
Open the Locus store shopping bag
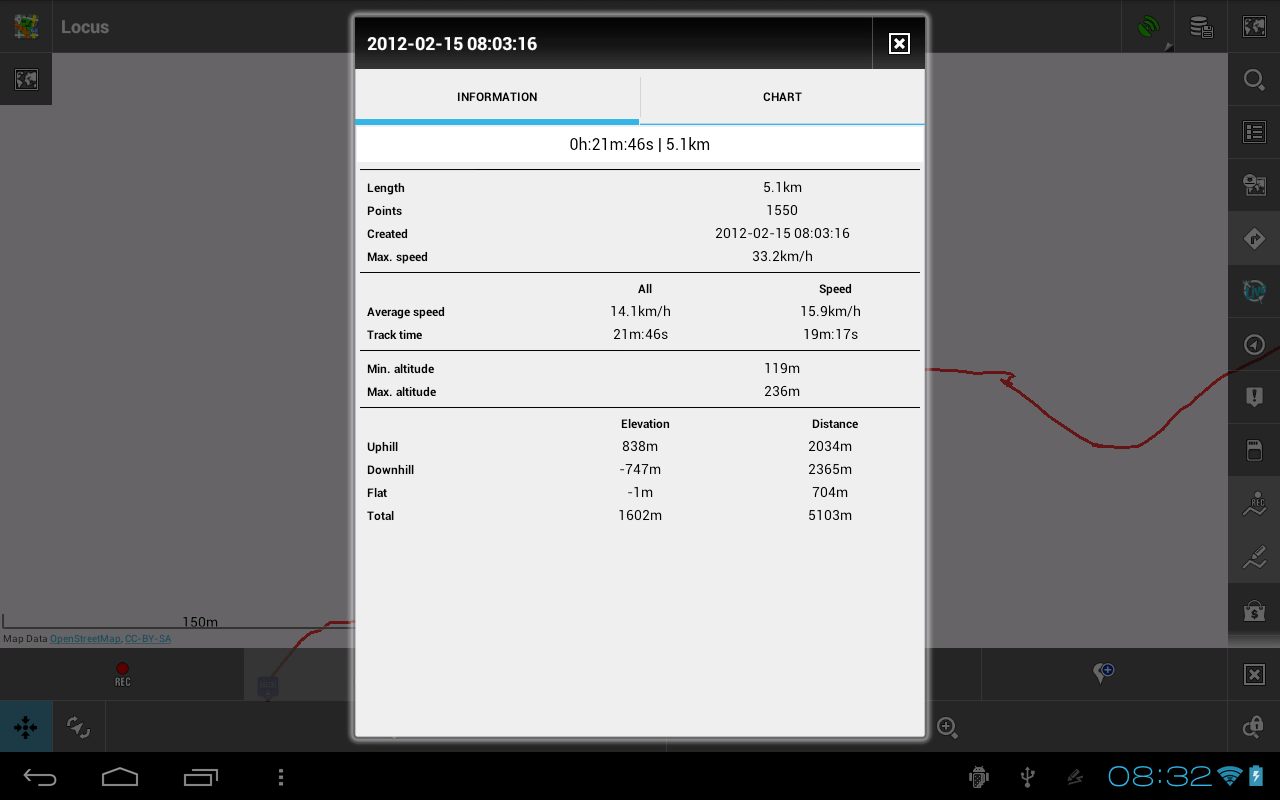coord(1254,609)
